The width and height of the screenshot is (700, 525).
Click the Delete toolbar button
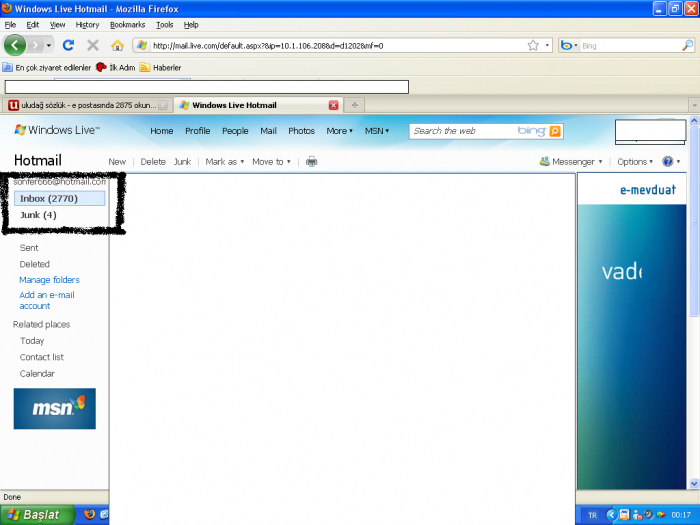[x=153, y=162]
